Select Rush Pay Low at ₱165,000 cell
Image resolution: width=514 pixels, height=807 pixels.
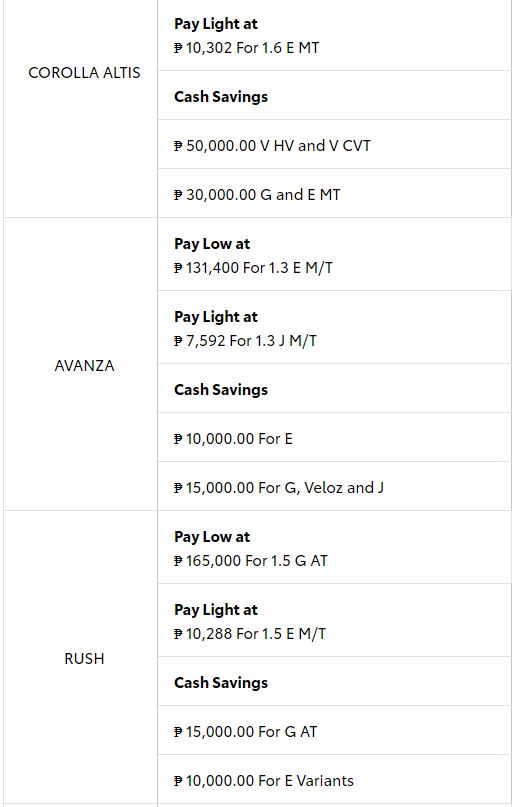[x=334, y=547]
